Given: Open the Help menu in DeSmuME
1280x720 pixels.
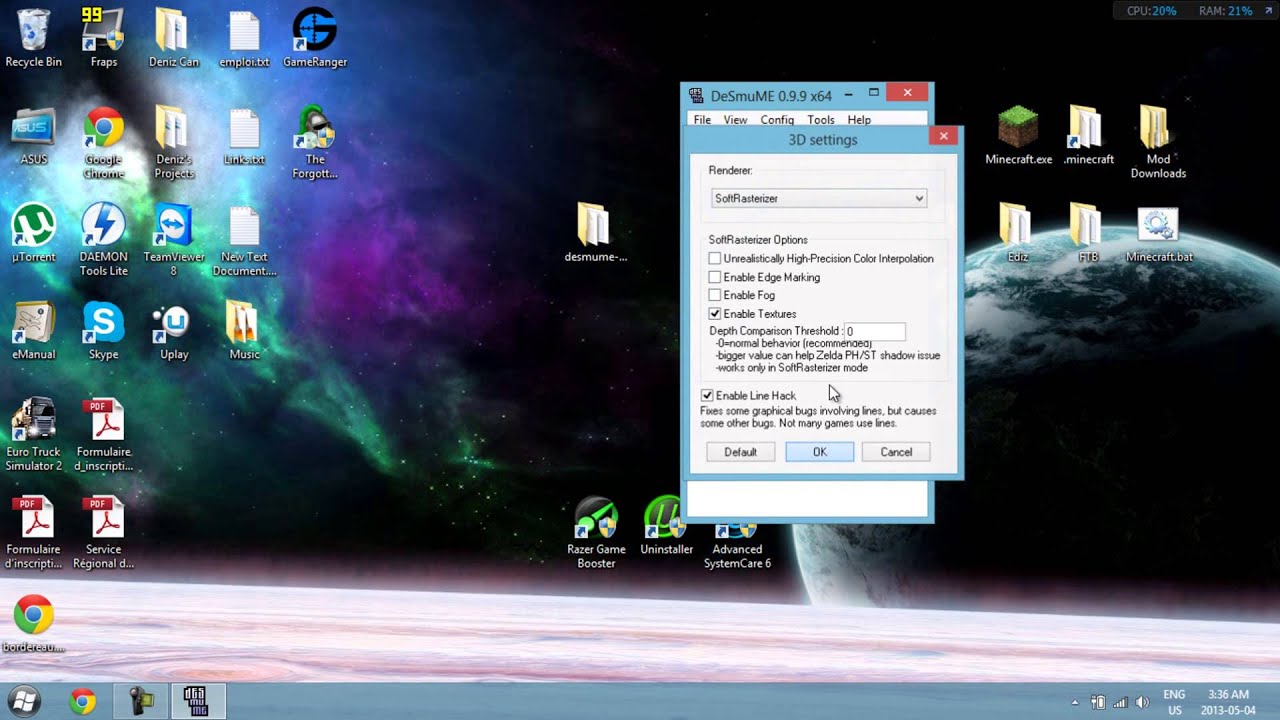Looking at the screenshot, I should pyautogui.click(x=859, y=120).
